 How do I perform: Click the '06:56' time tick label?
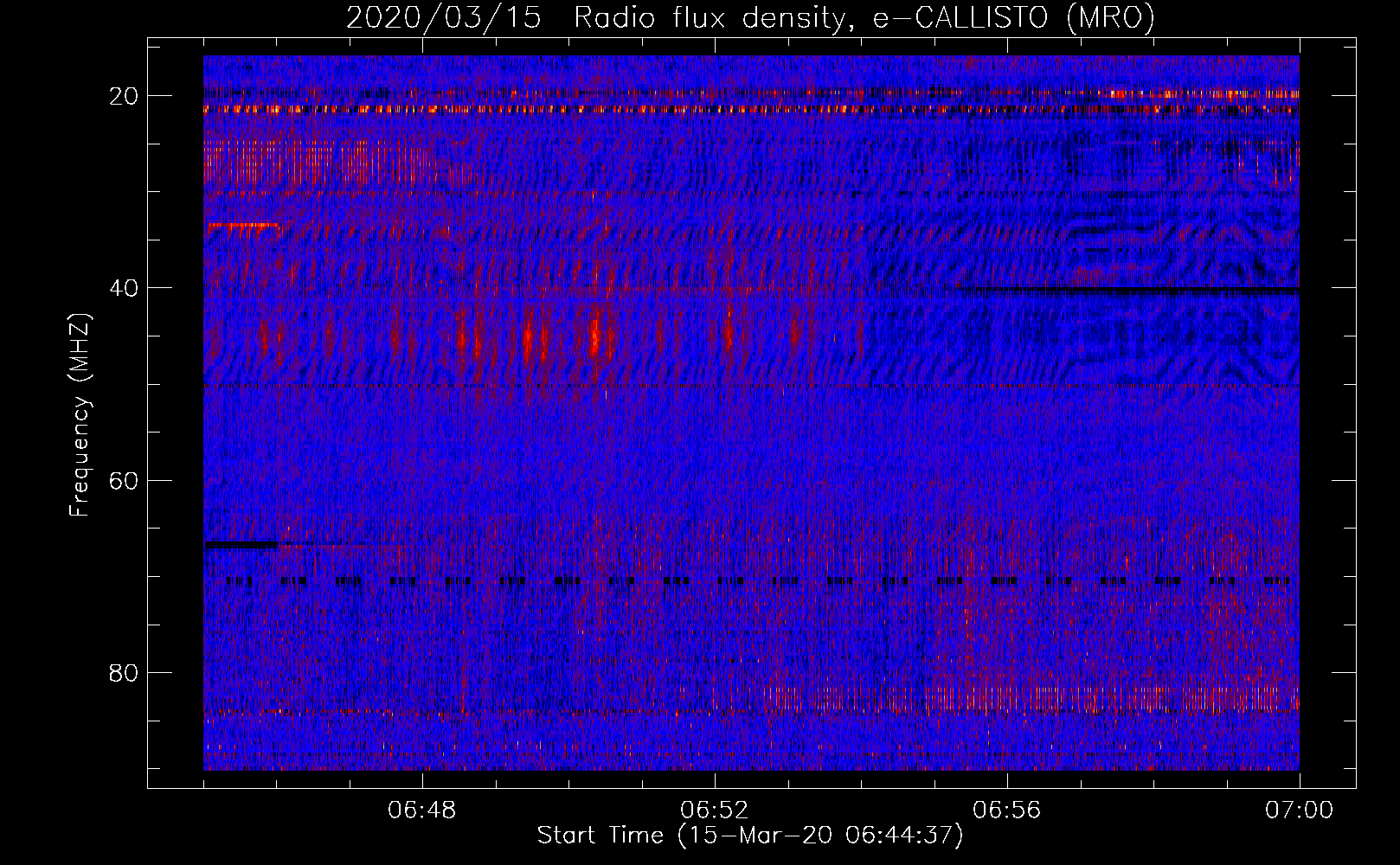pyautogui.click(x=1007, y=811)
